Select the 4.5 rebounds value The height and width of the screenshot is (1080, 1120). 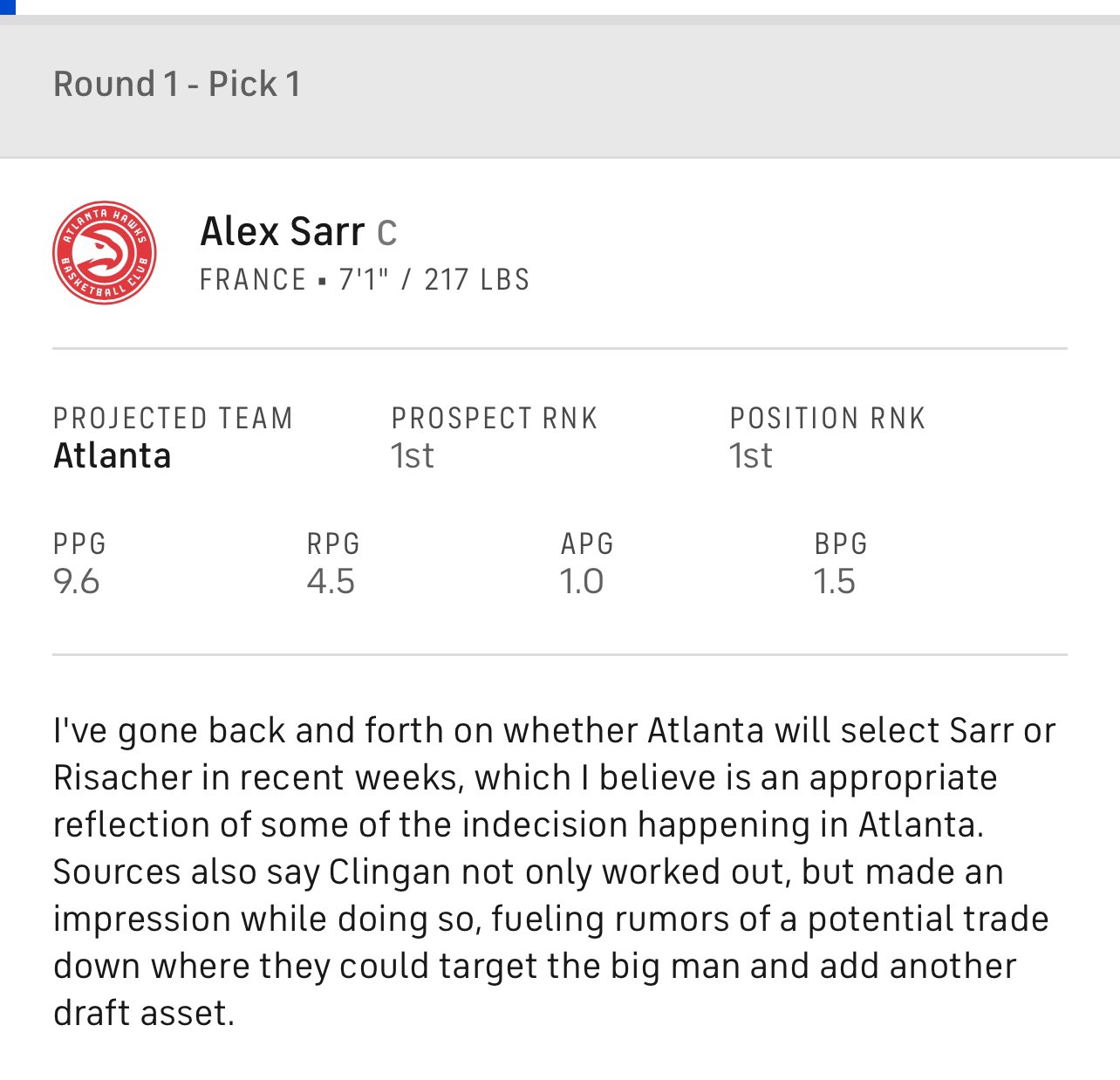(x=331, y=582)
